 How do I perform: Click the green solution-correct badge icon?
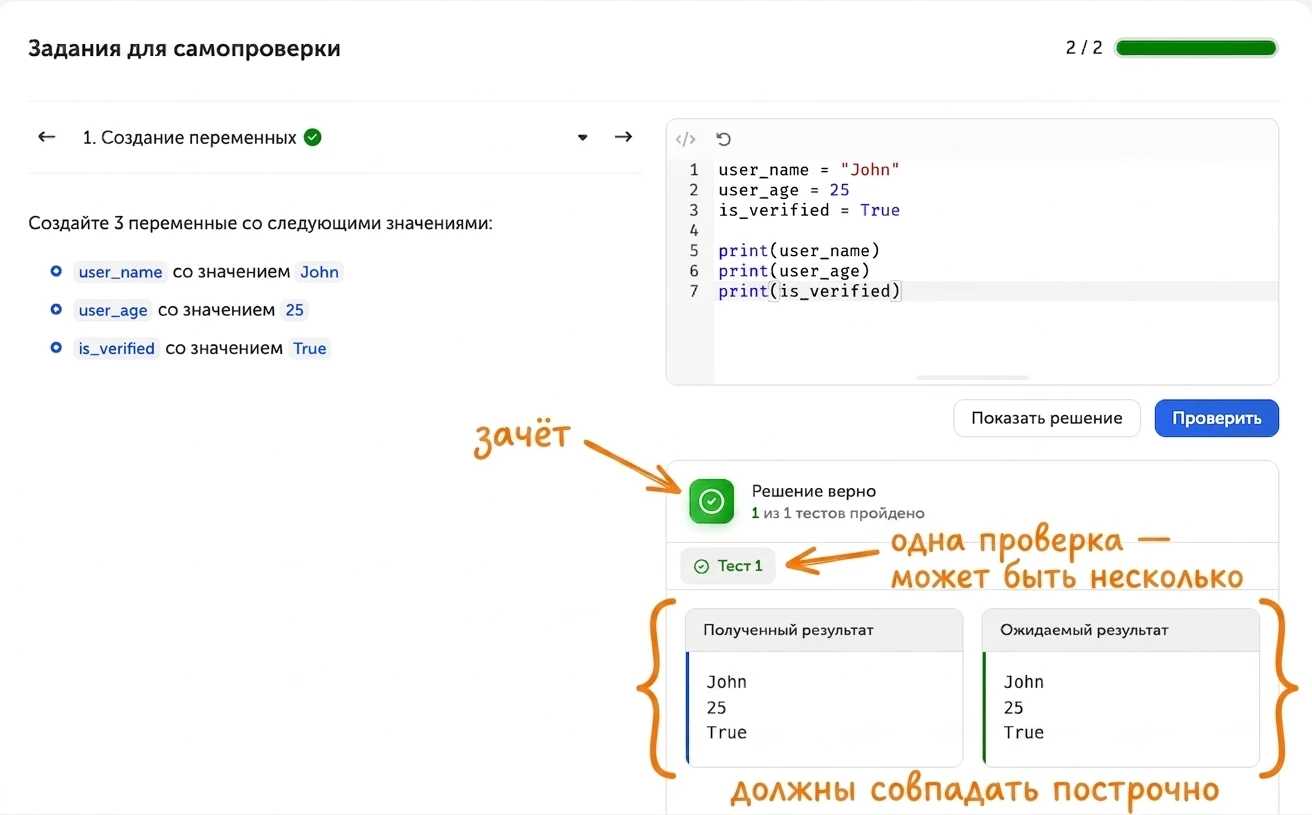pos(712,501)
